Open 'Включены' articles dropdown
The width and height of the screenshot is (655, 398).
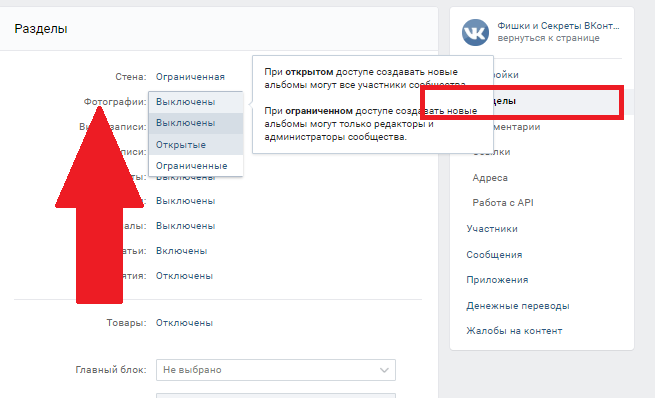pos(181,251)
